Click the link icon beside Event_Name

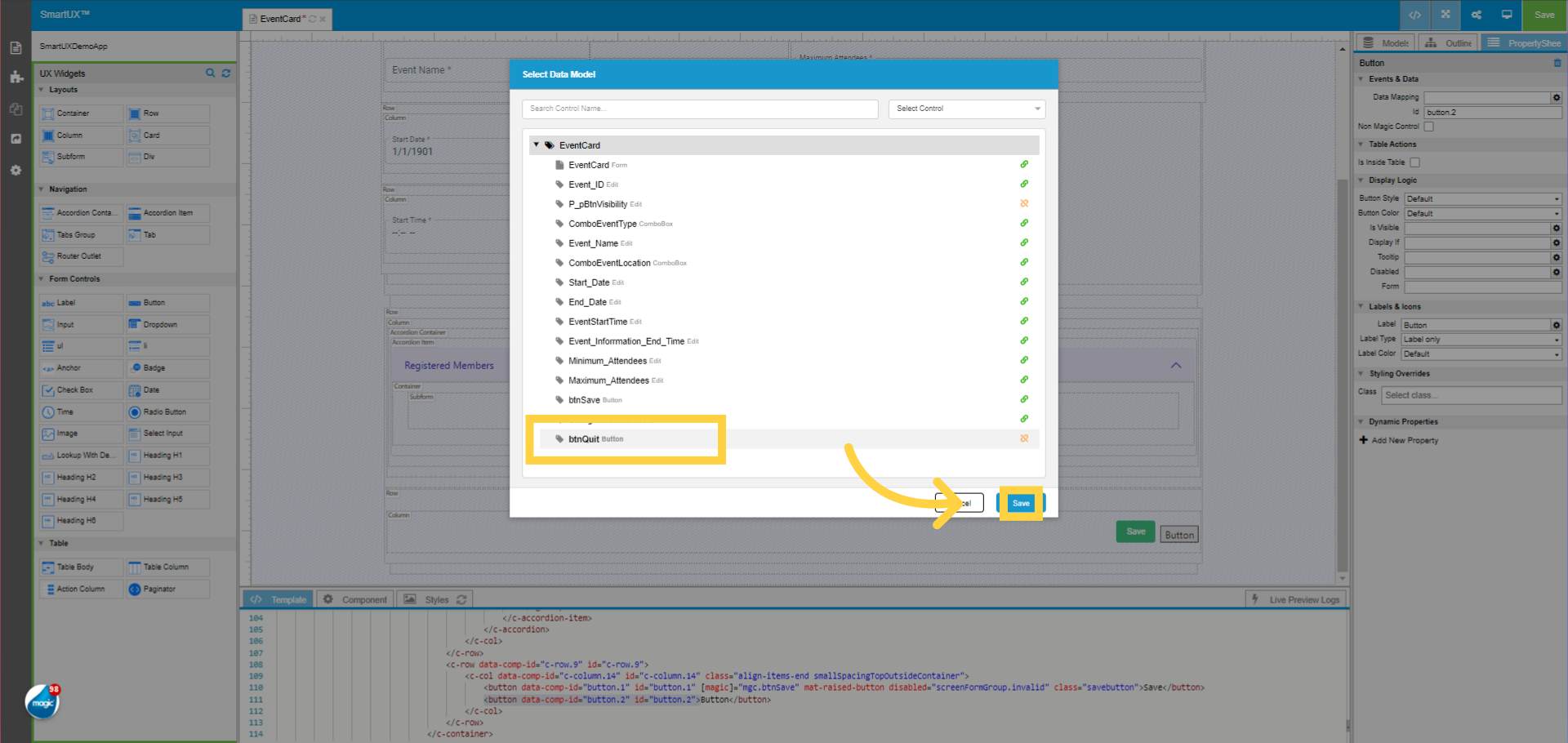(x=1024, y=242)
